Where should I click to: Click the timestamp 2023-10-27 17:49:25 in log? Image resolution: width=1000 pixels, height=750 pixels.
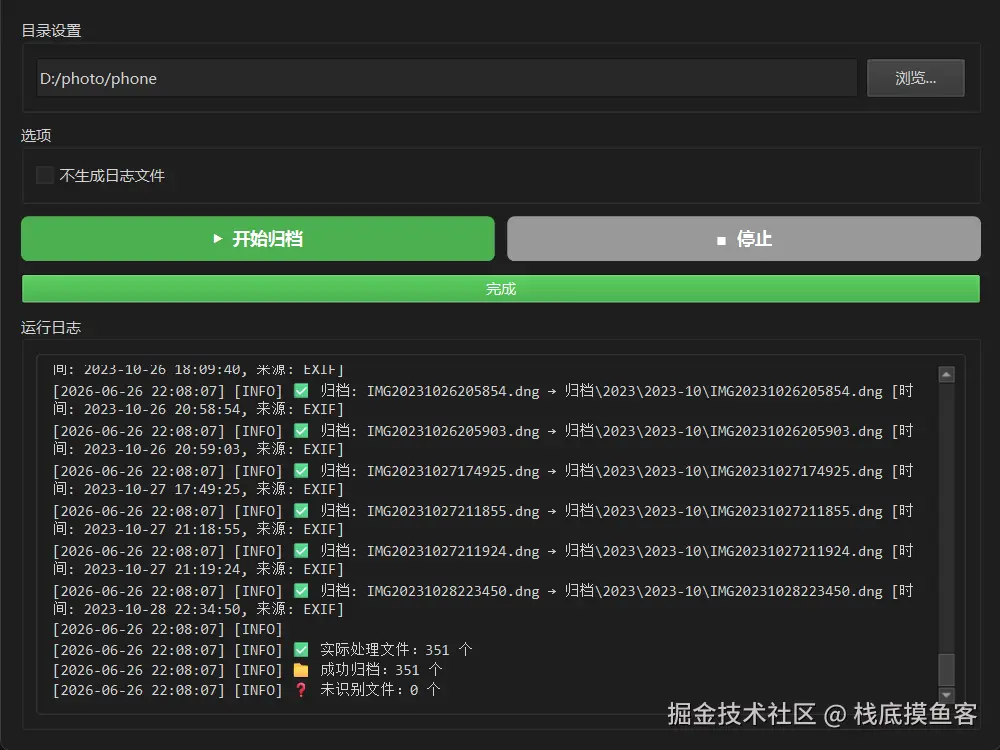click(x=162, y=489)
